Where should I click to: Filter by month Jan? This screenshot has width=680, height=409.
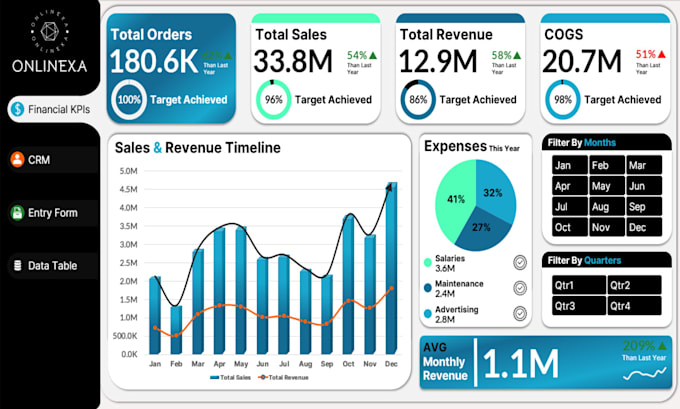pyautogui.click(x=570, y=165)
